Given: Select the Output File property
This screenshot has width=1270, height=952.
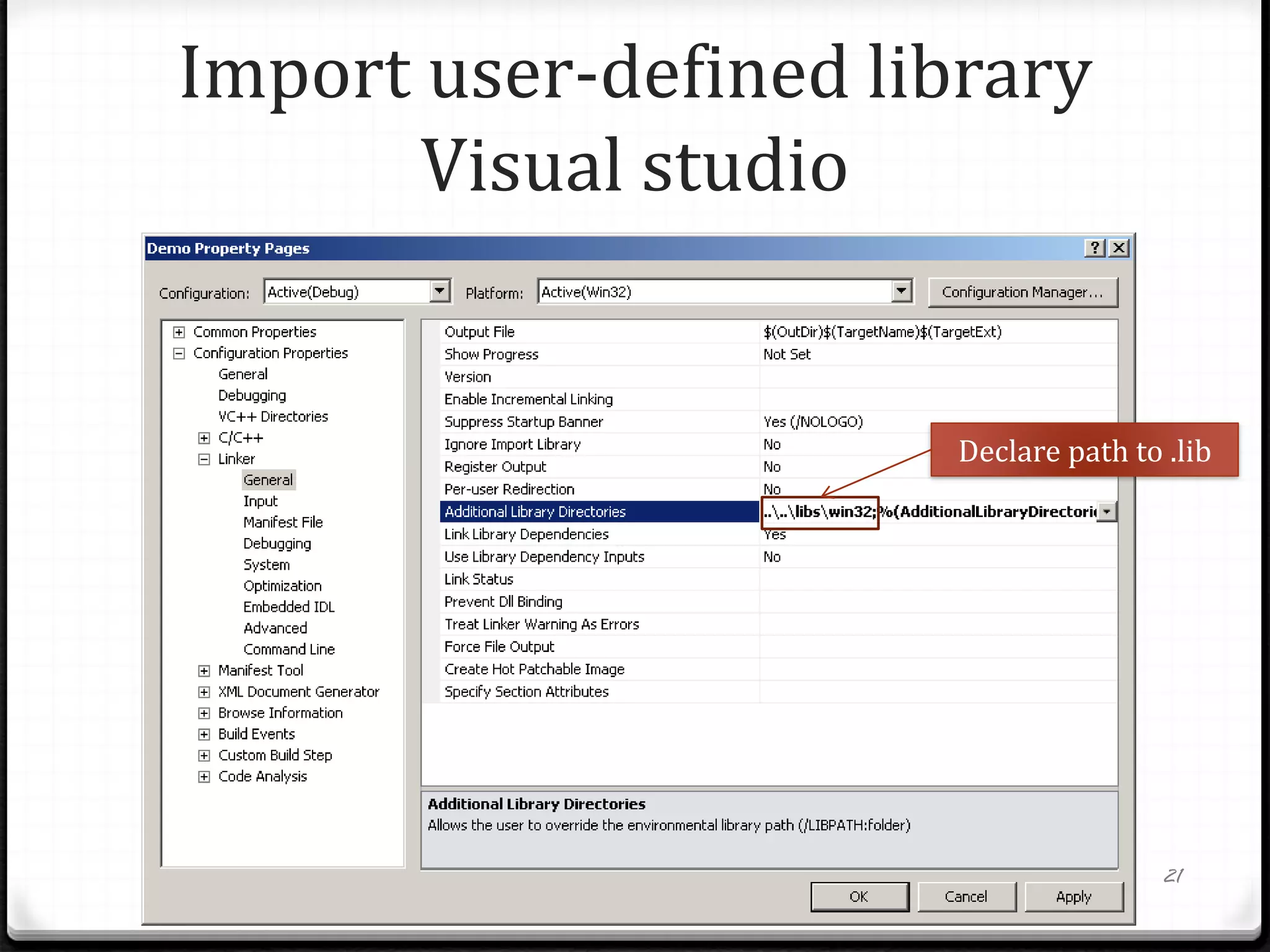Looking at the screenshot, I should click(x=599, y=332).
